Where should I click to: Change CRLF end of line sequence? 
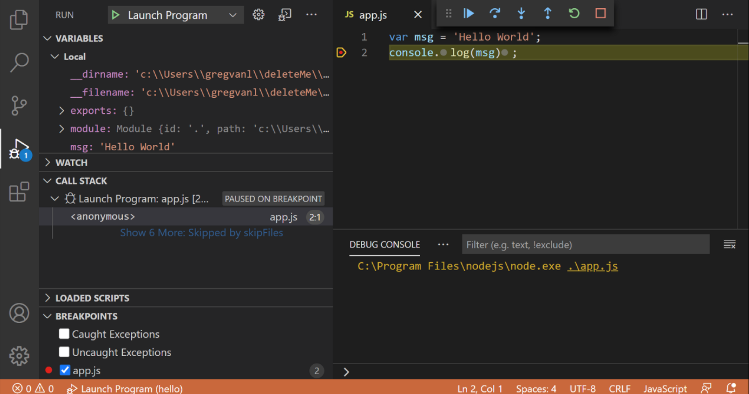pos(620,388)
